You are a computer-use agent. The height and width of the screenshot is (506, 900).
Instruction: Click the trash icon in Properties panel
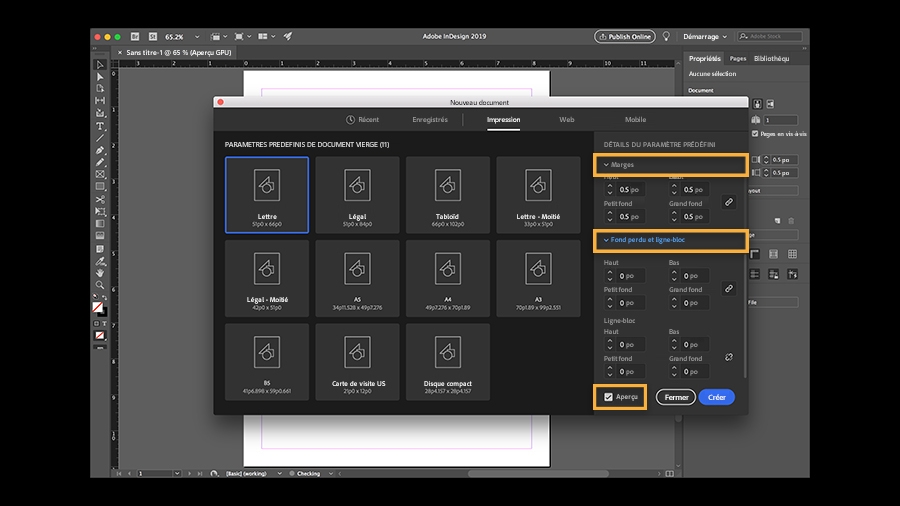pos(791,221)
